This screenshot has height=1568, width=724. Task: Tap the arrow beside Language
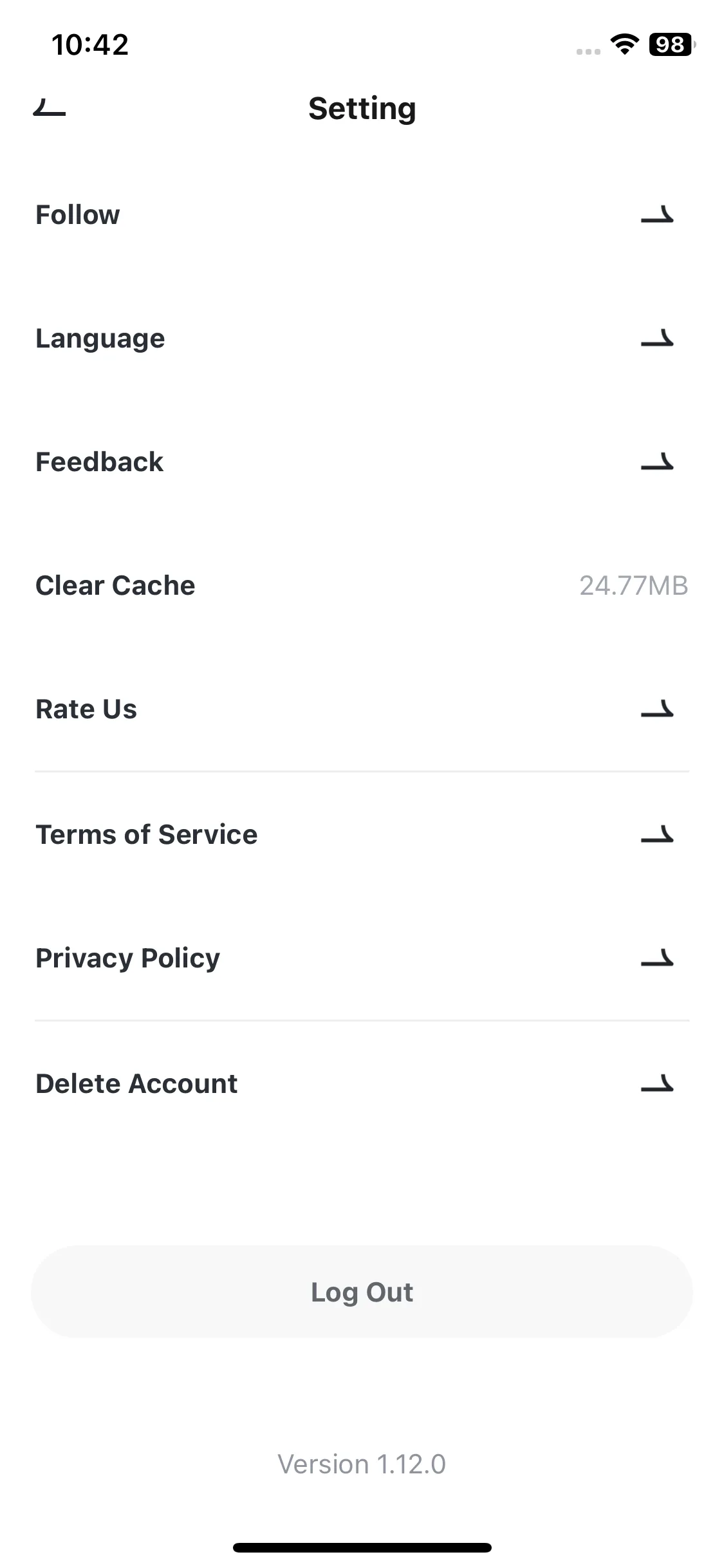pos(657,339)
